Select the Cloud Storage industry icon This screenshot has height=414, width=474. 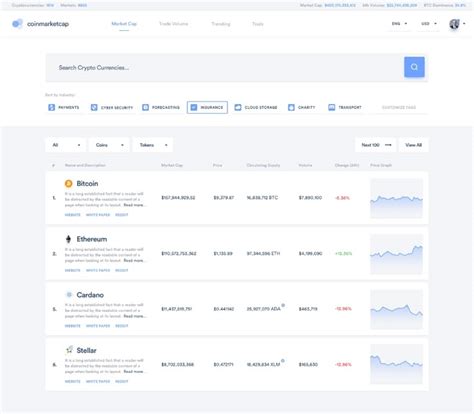tap(238, 107)
